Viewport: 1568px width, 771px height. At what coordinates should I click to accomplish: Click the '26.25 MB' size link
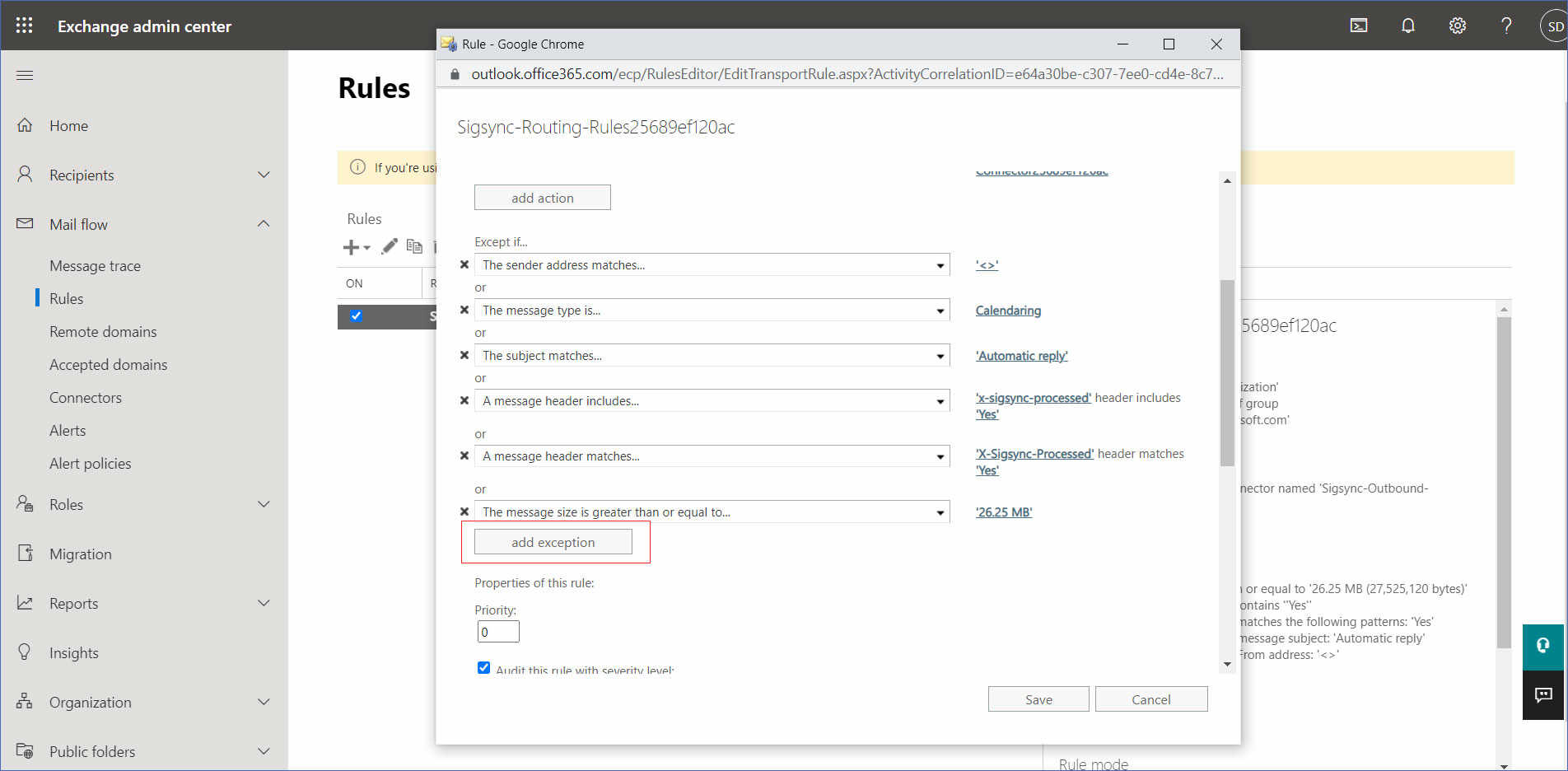[1003, 512]
